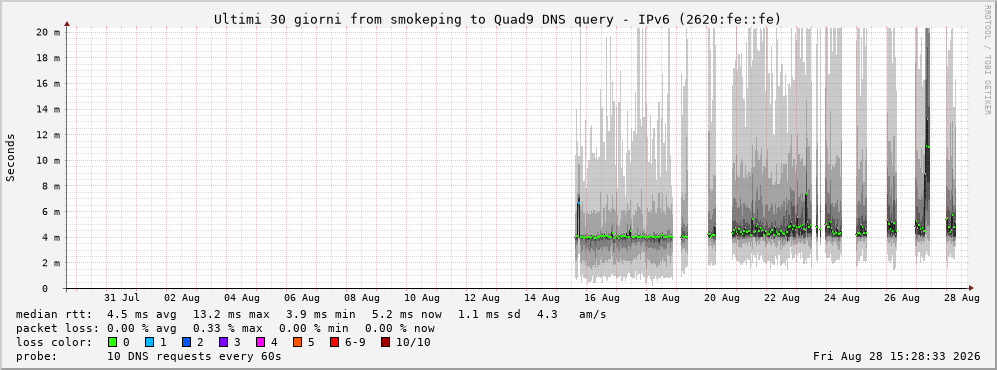Image resolution: width=997 pixels, height=370 pixels.
Task: Click the median rtt statistics line
Action: pyautogui.click(x=311, y=314)
